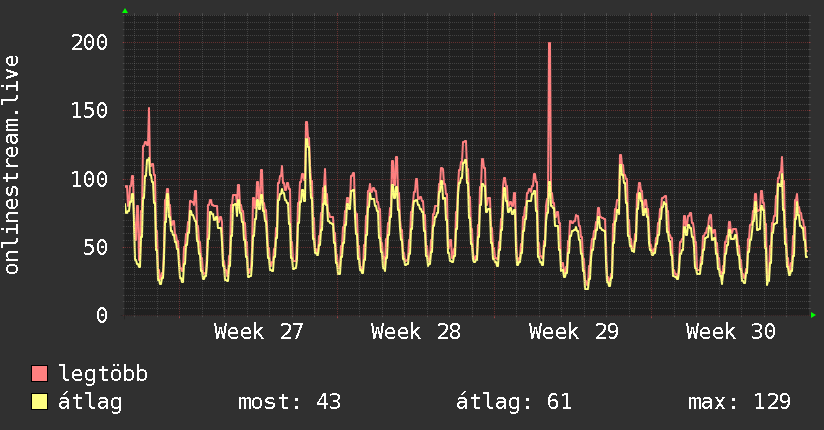Click the 150 y-axis value
Screen dimensions: 824x430
coord(89,110)
